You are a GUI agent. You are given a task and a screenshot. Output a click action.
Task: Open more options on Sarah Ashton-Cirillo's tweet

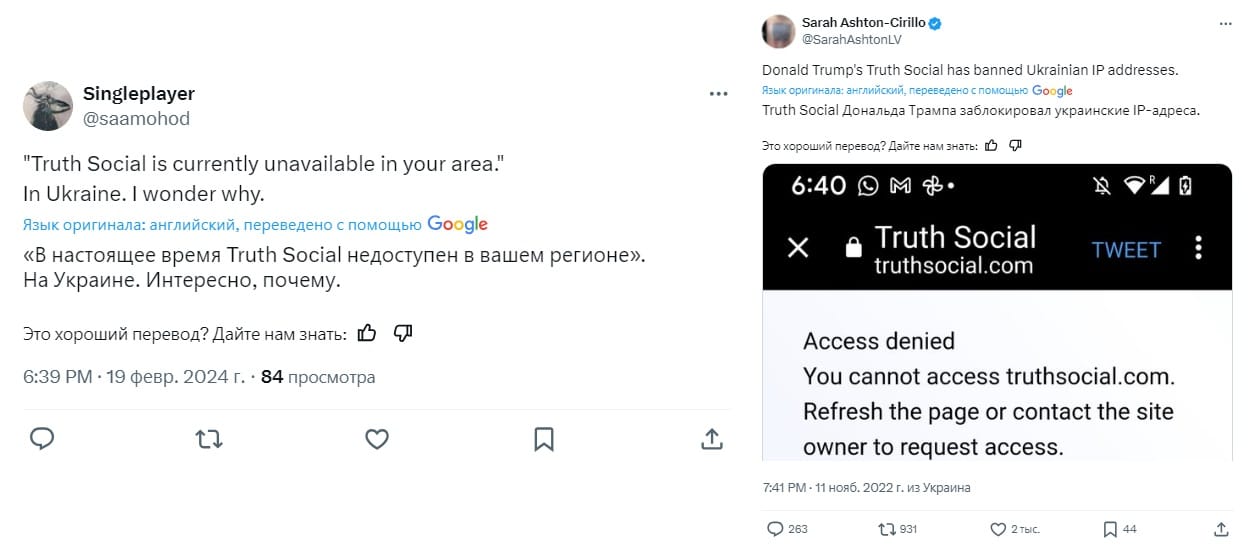pos(1226,22)
